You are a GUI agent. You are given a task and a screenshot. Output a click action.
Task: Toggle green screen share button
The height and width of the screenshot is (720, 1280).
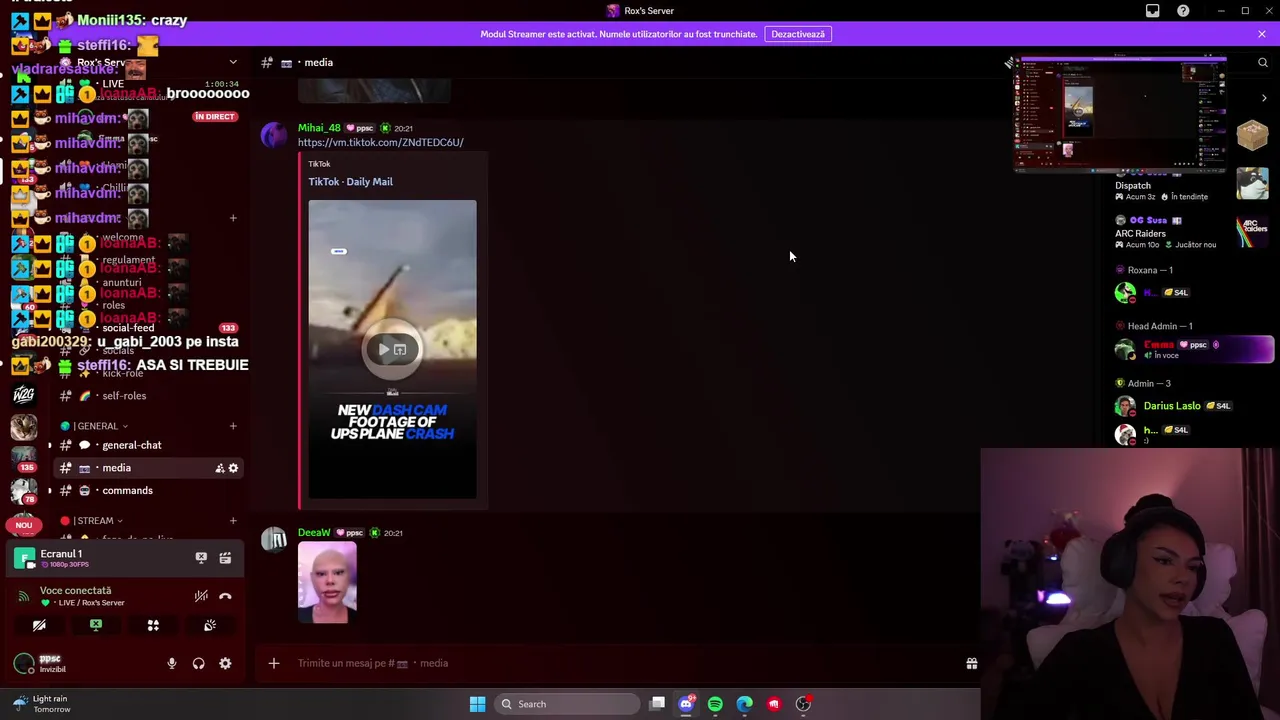tap(96, 625)
